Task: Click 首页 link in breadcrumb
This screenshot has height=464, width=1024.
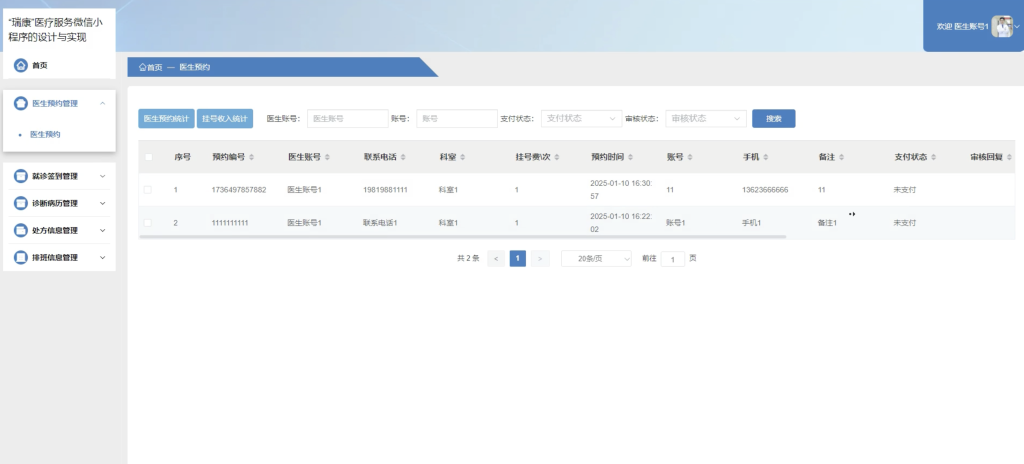Action: click(x=154, y=67)
